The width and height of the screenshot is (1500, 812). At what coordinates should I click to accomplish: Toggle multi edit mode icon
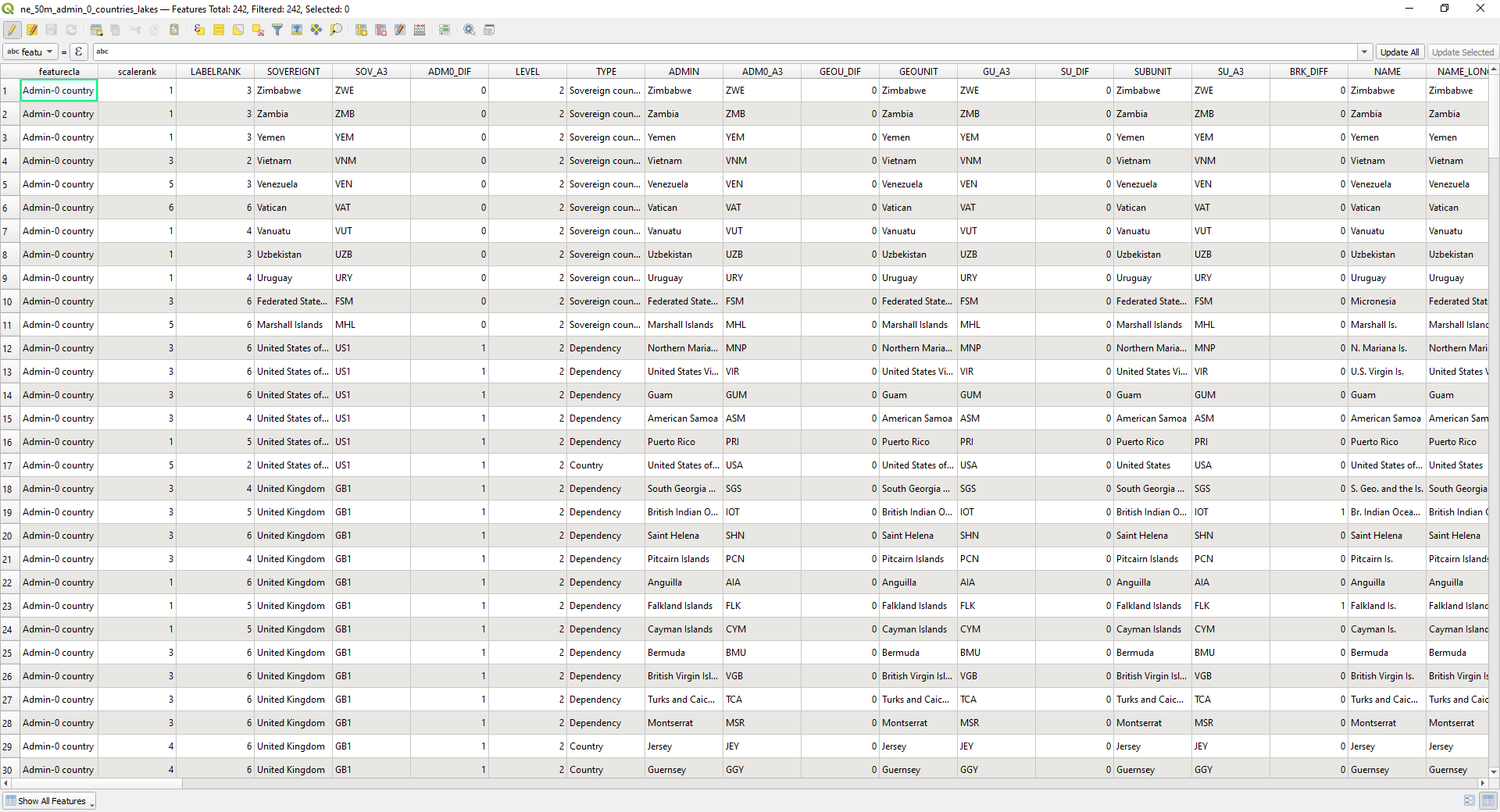[32, 30]
